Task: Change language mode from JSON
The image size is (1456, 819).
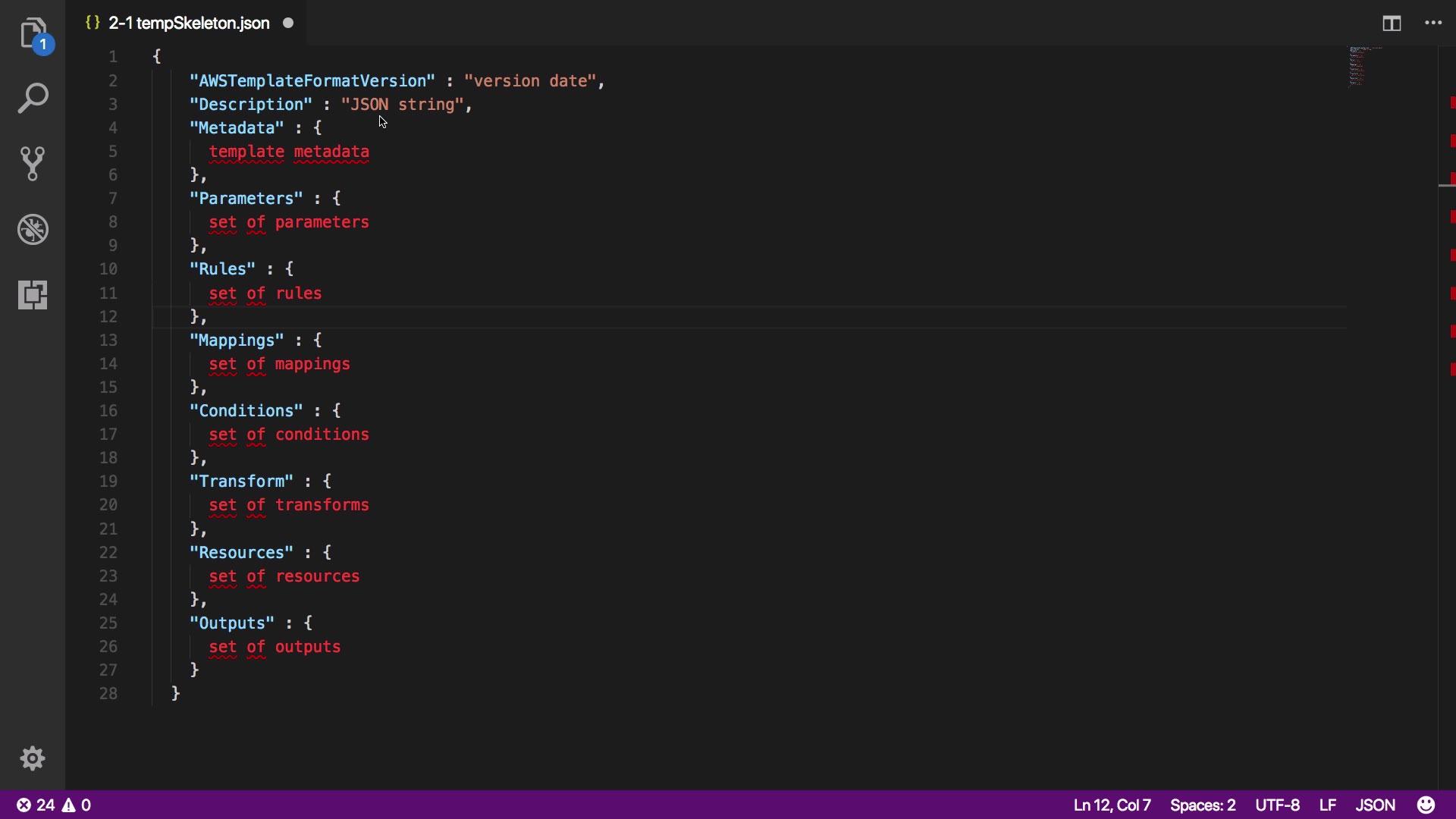Action: pyautogui.click(x=1375, y=805)
